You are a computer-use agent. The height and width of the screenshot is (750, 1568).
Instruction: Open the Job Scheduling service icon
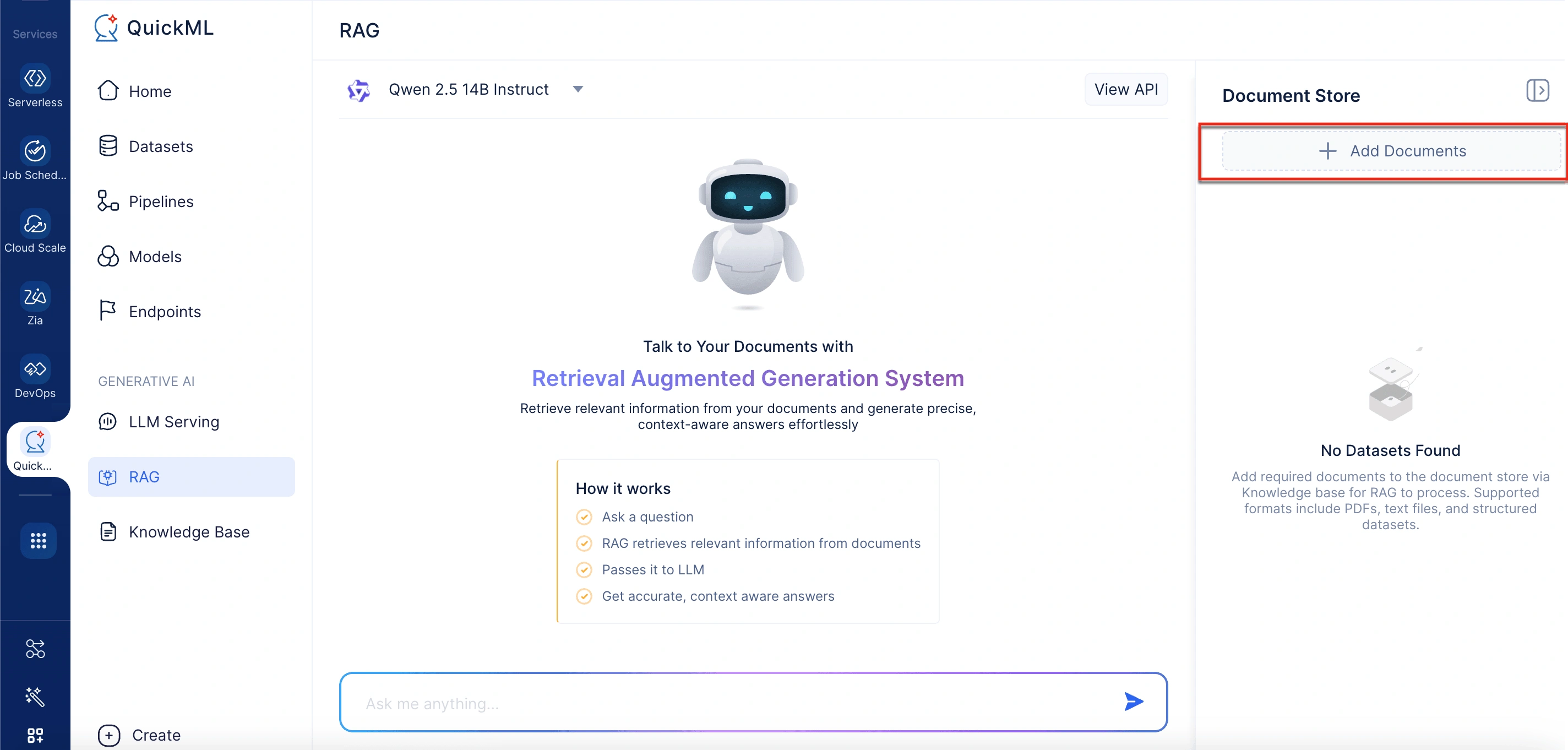point(35,150)
